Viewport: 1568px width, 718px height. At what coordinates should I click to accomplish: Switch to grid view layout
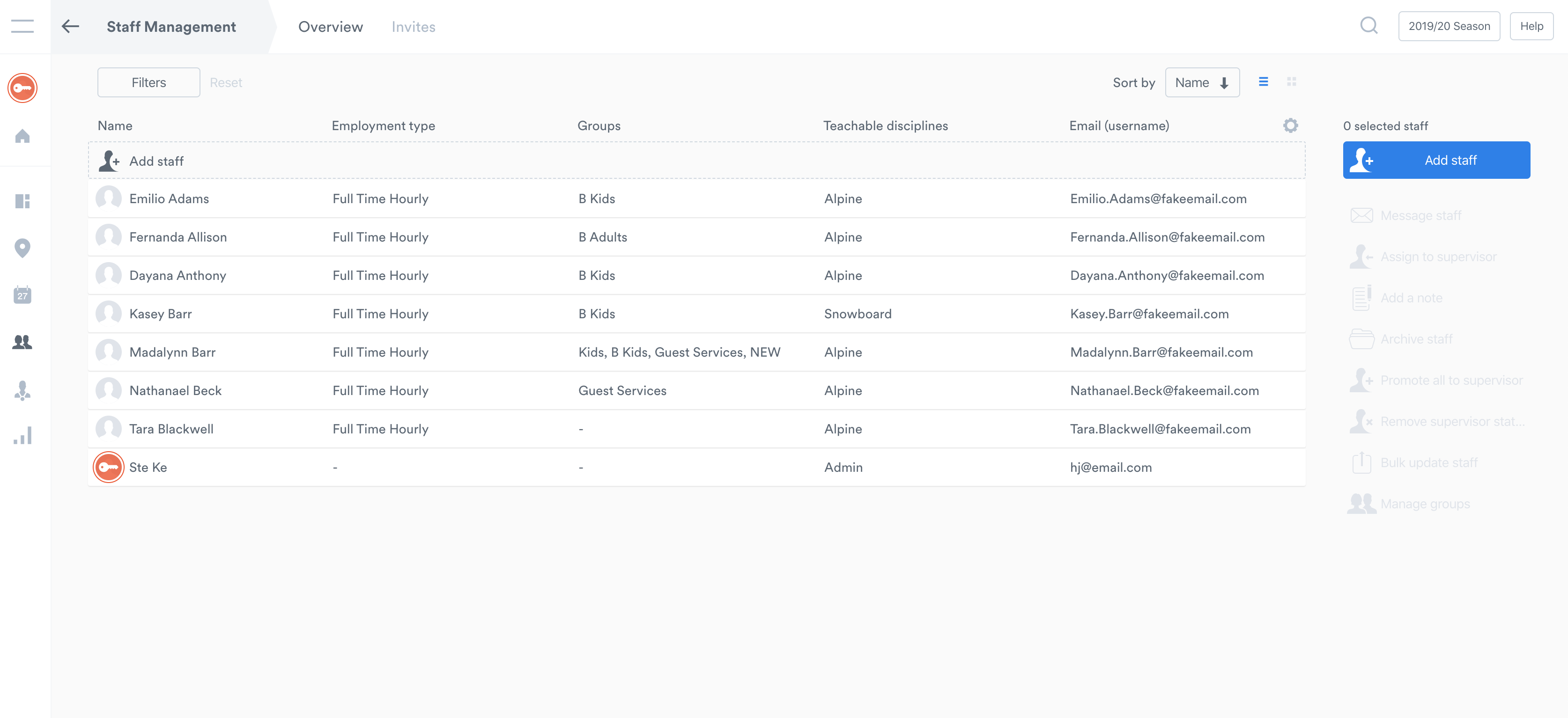(x=1291, y=82)
